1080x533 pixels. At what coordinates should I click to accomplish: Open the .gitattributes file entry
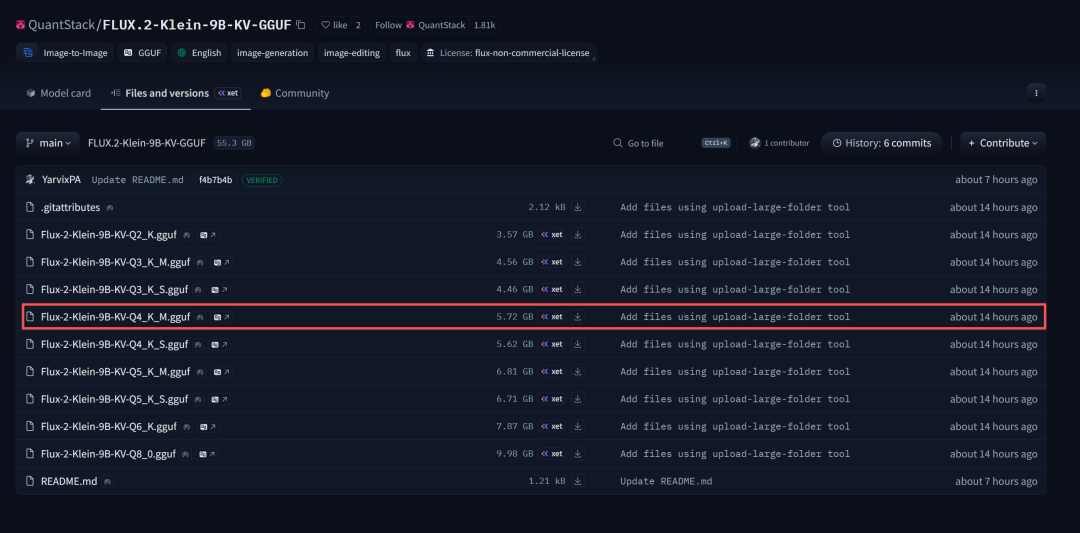click(x=70, y=207)
